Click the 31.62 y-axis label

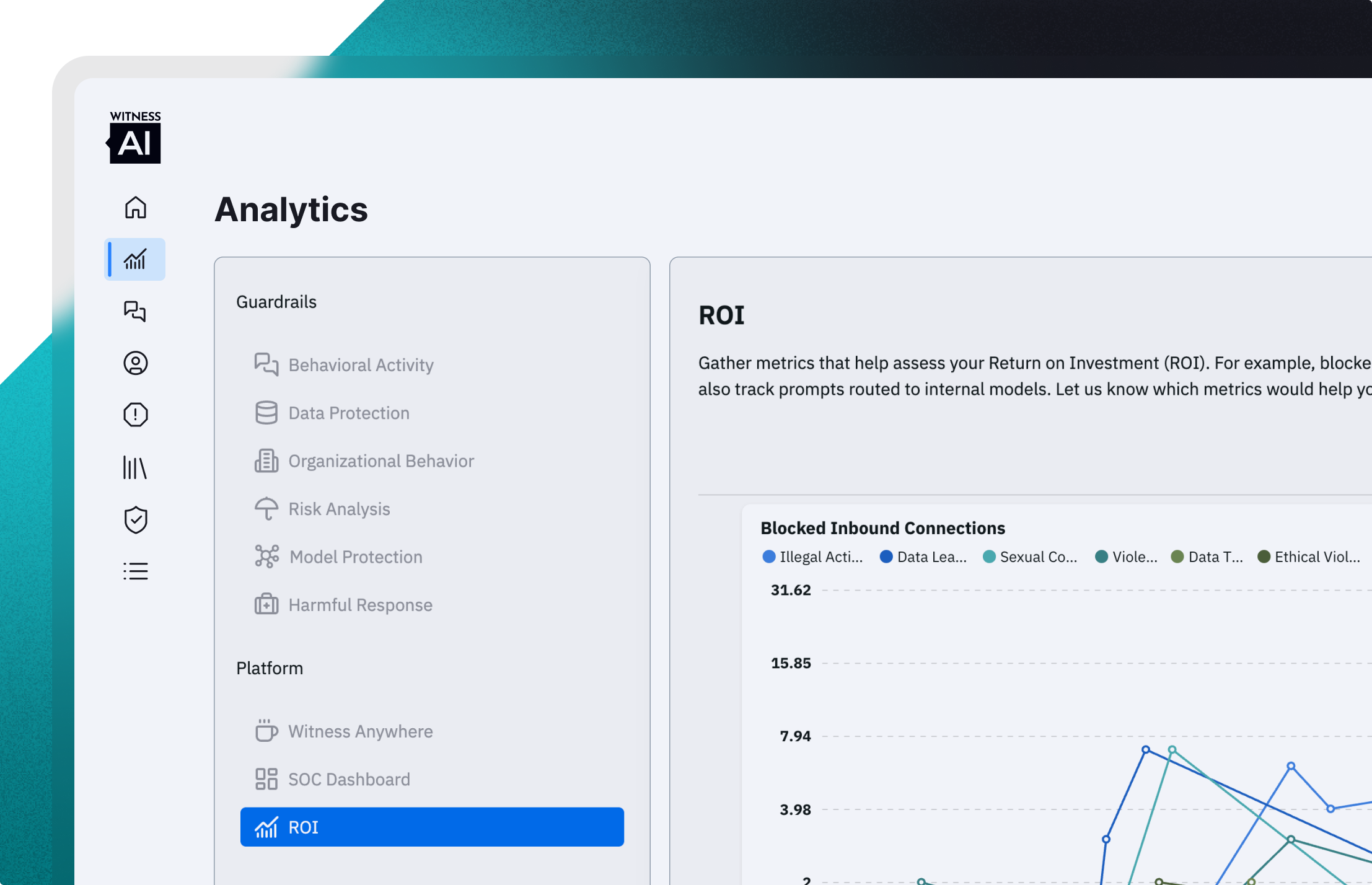click(791, 590)
